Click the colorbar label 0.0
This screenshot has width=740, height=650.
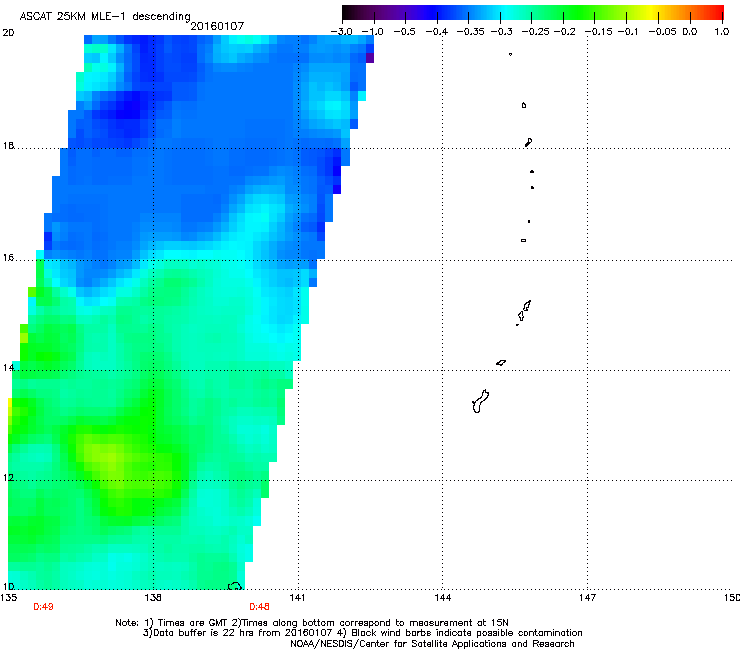pyautogui.click(x=690, y=32)
